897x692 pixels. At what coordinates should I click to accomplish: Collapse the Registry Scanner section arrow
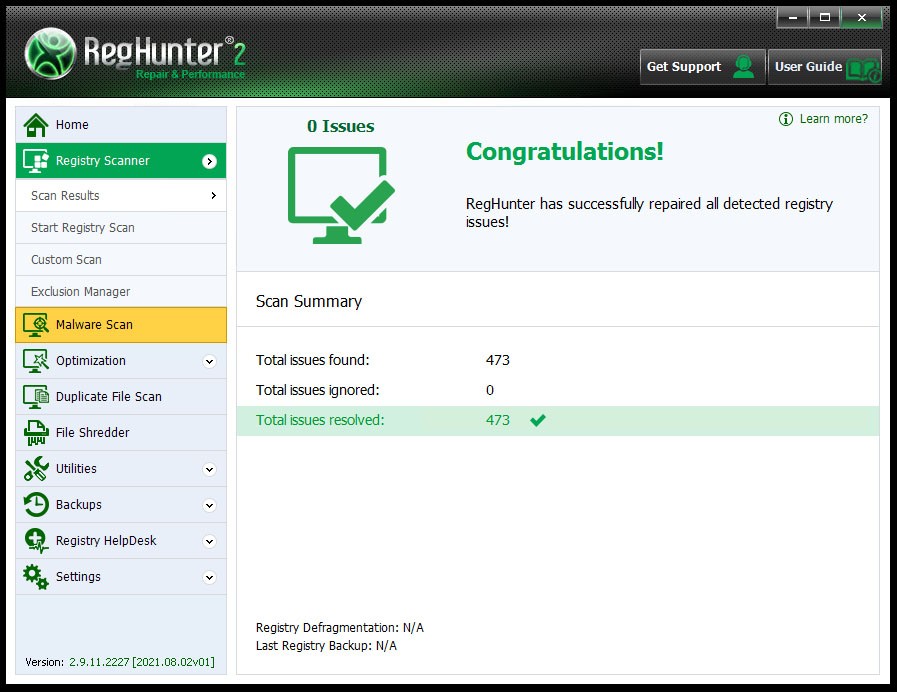(209, 161)
